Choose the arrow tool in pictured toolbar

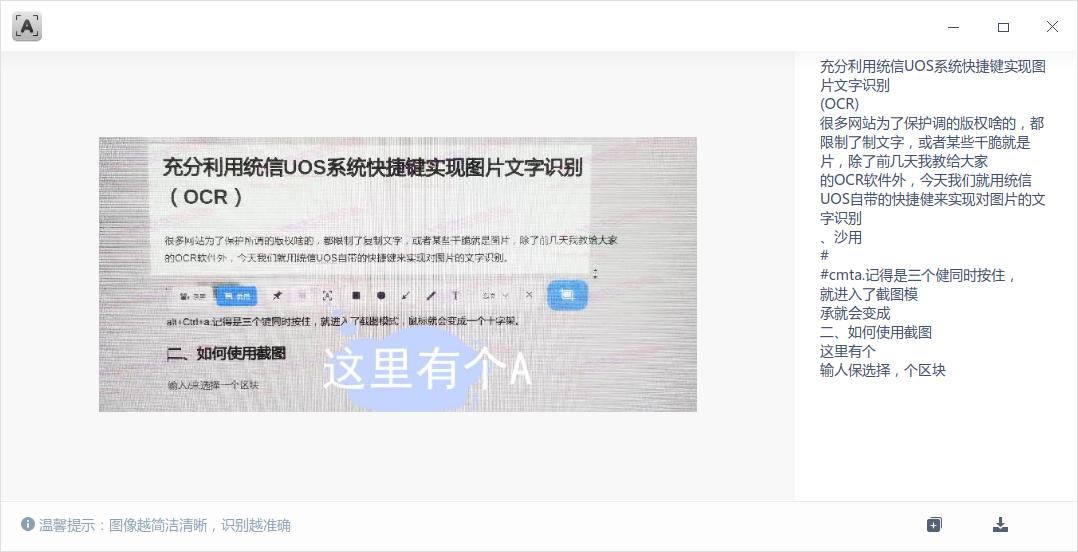[x=406, y=296]
